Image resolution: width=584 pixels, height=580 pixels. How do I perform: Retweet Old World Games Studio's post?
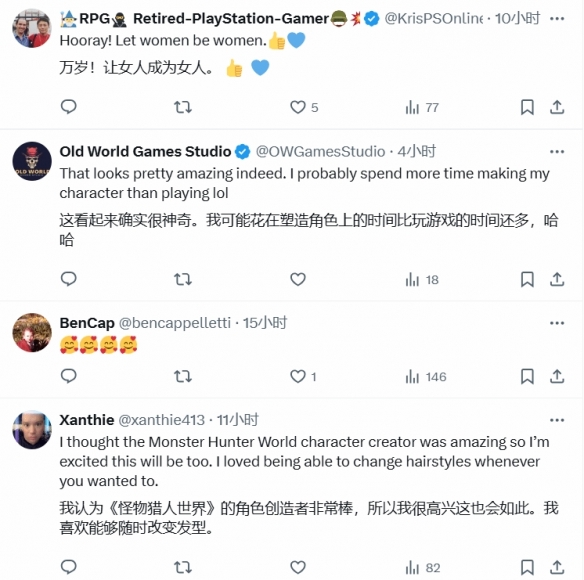click(x=183, y=279)
